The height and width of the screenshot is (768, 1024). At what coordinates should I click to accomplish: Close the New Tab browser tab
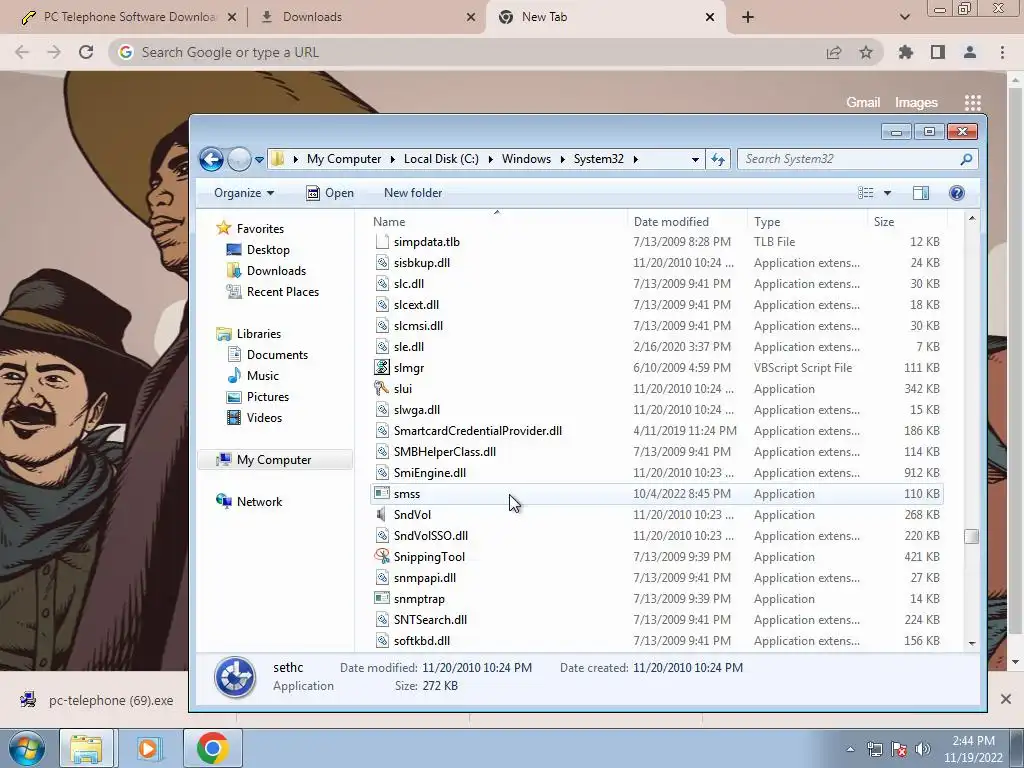pyautogui.click(x=710, y=17)
